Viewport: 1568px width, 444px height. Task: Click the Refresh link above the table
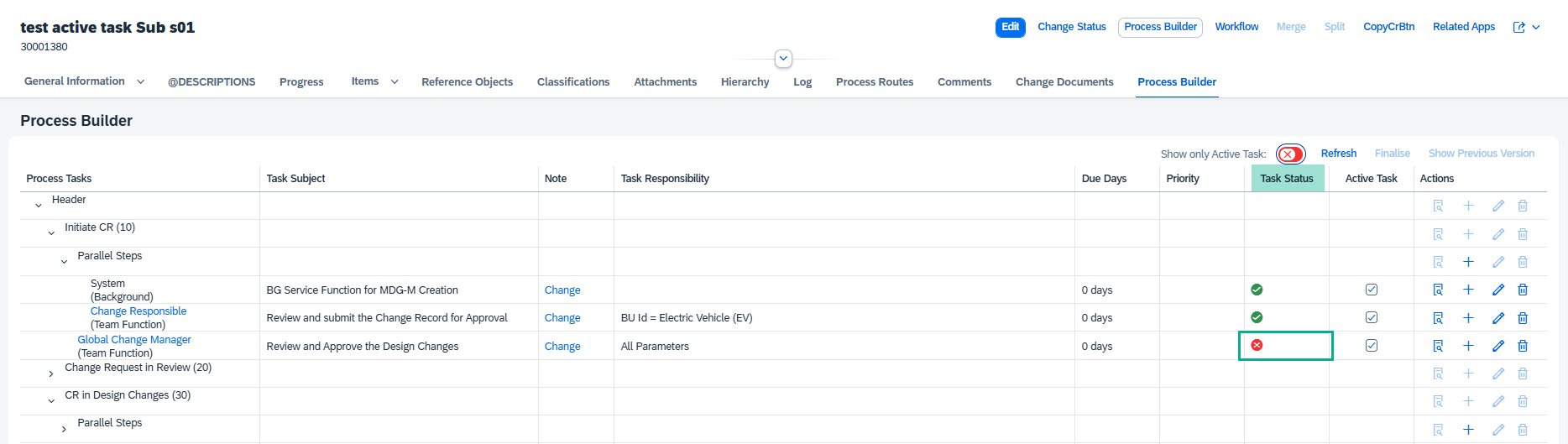coord(1338,154)
